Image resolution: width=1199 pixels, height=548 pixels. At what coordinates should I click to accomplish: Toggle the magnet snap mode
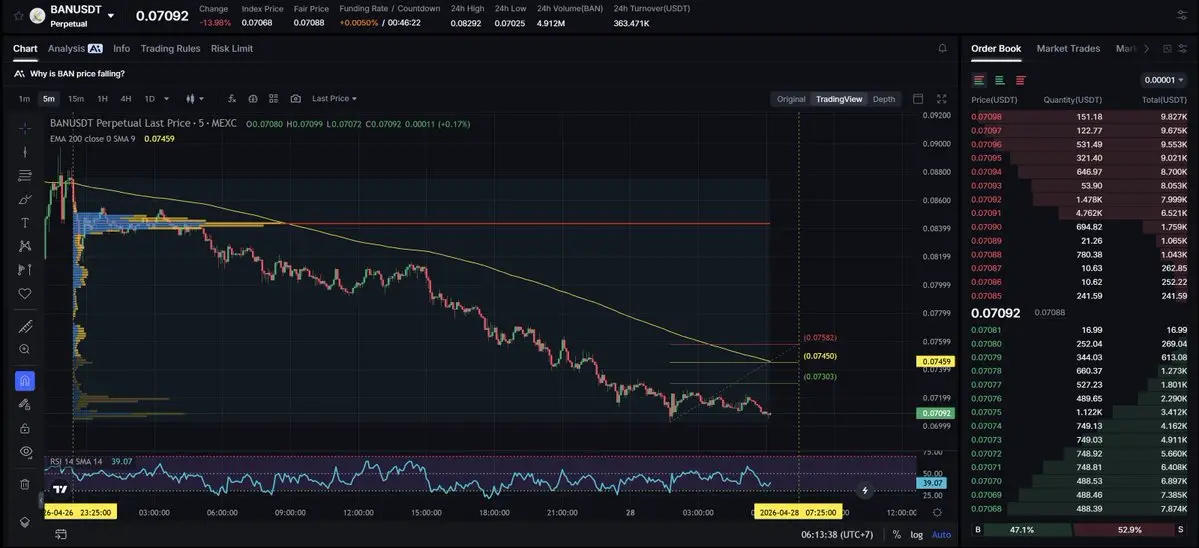(24, 381)
